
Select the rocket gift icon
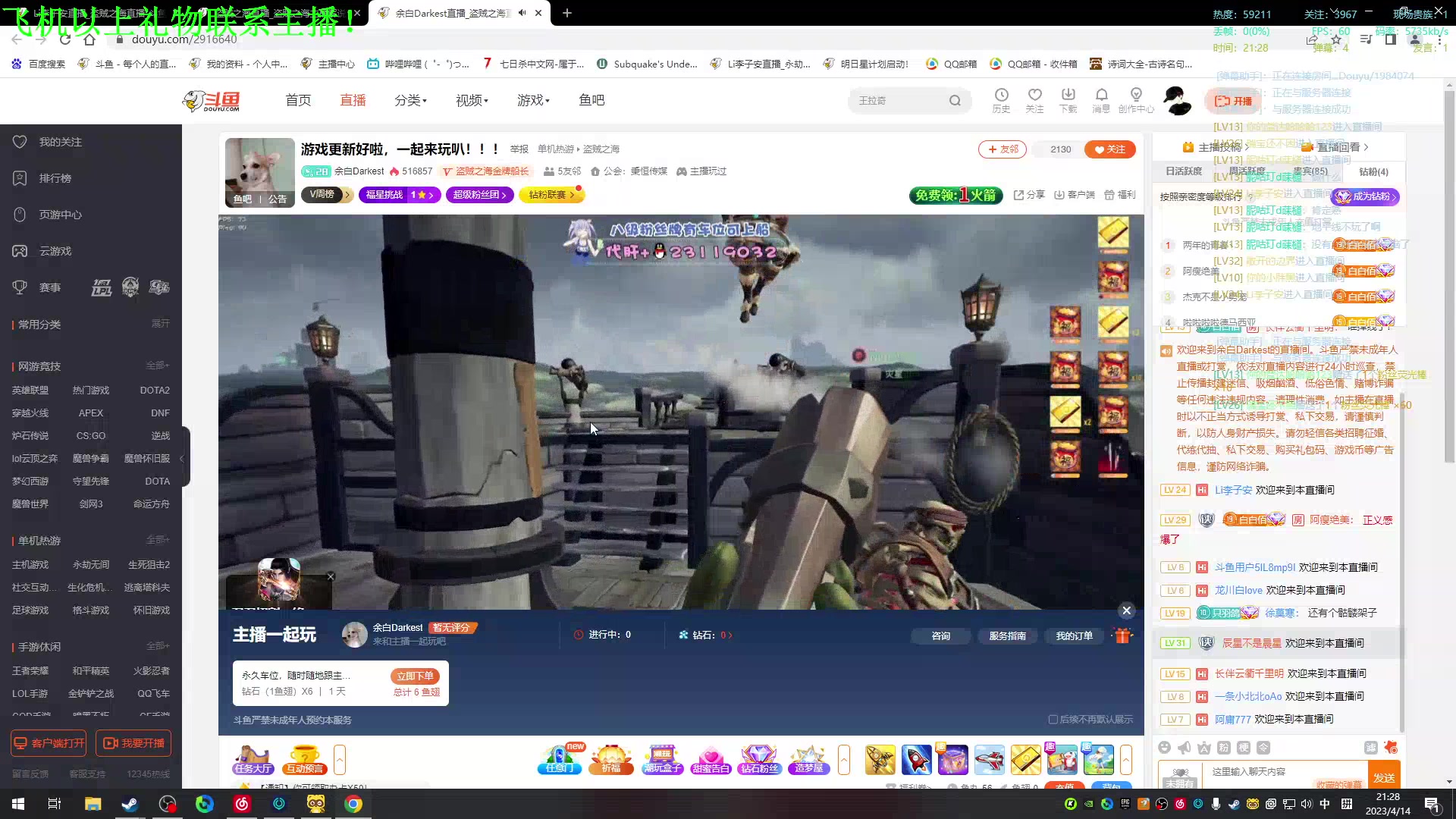tap(916, 759)
